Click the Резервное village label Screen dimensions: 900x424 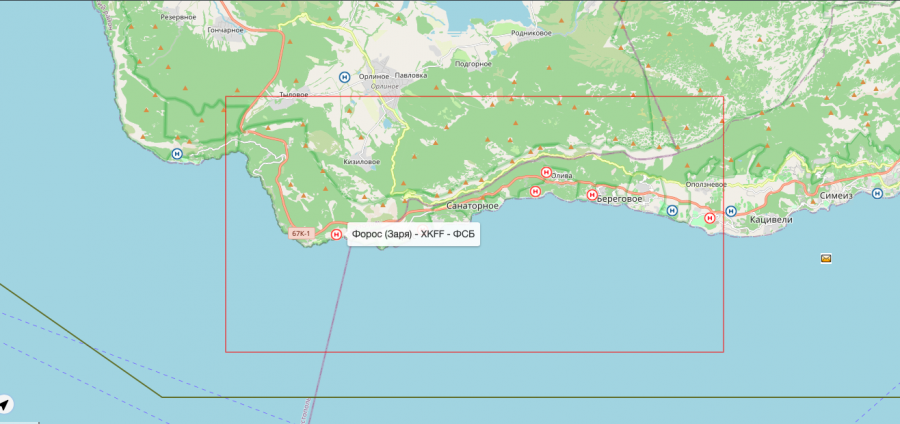click(178, 17)
